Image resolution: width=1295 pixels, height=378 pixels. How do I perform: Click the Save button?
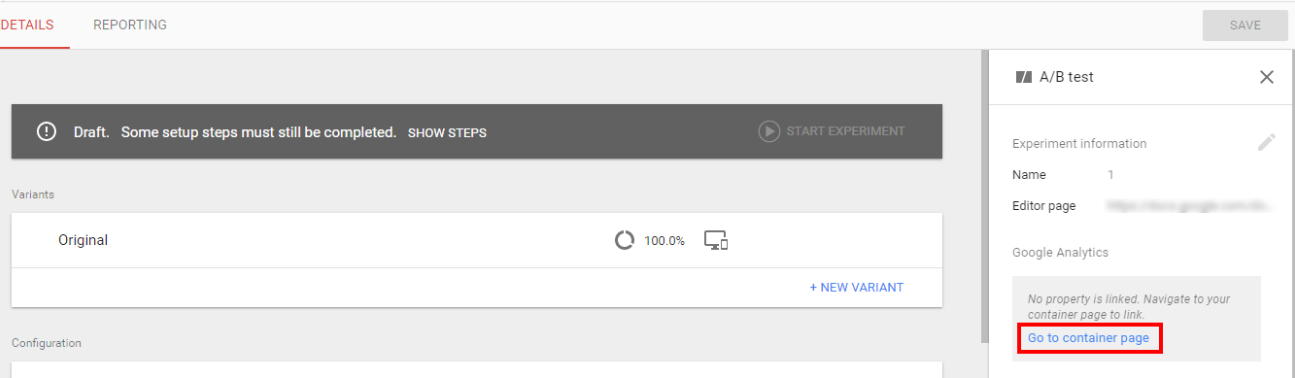pos(1245,25)
